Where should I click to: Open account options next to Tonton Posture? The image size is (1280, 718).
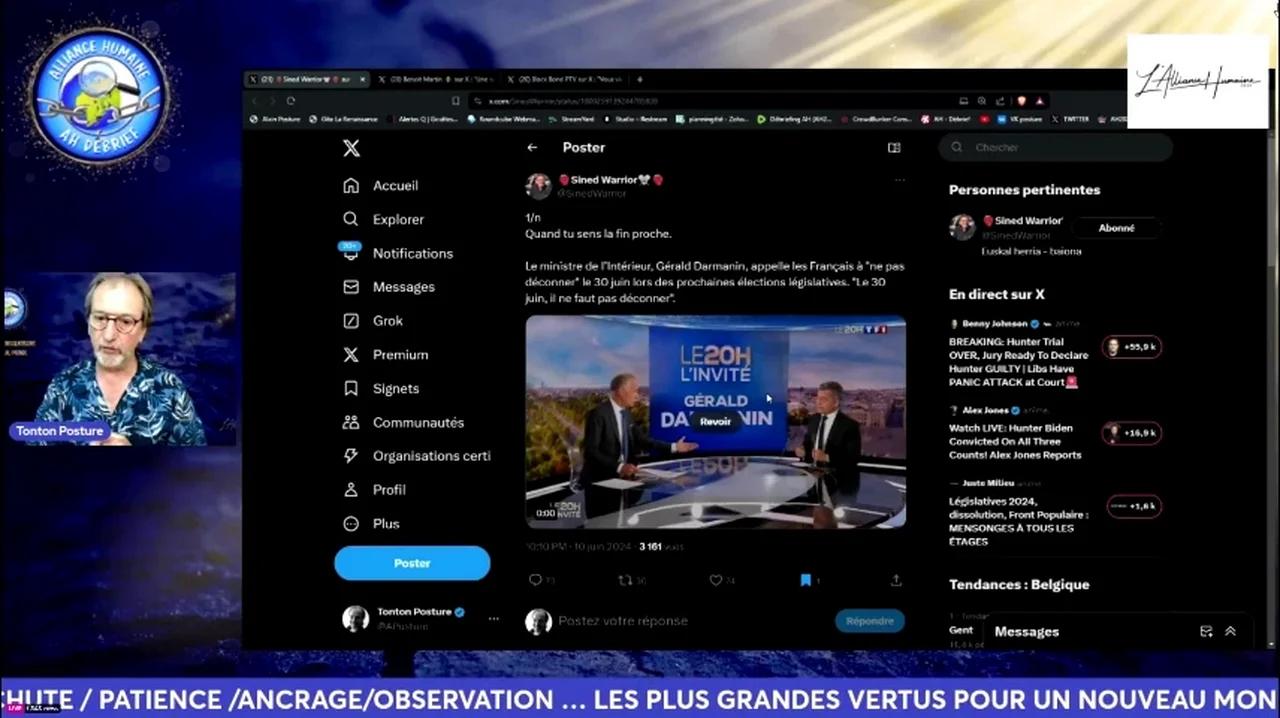[x=493, y=618]
